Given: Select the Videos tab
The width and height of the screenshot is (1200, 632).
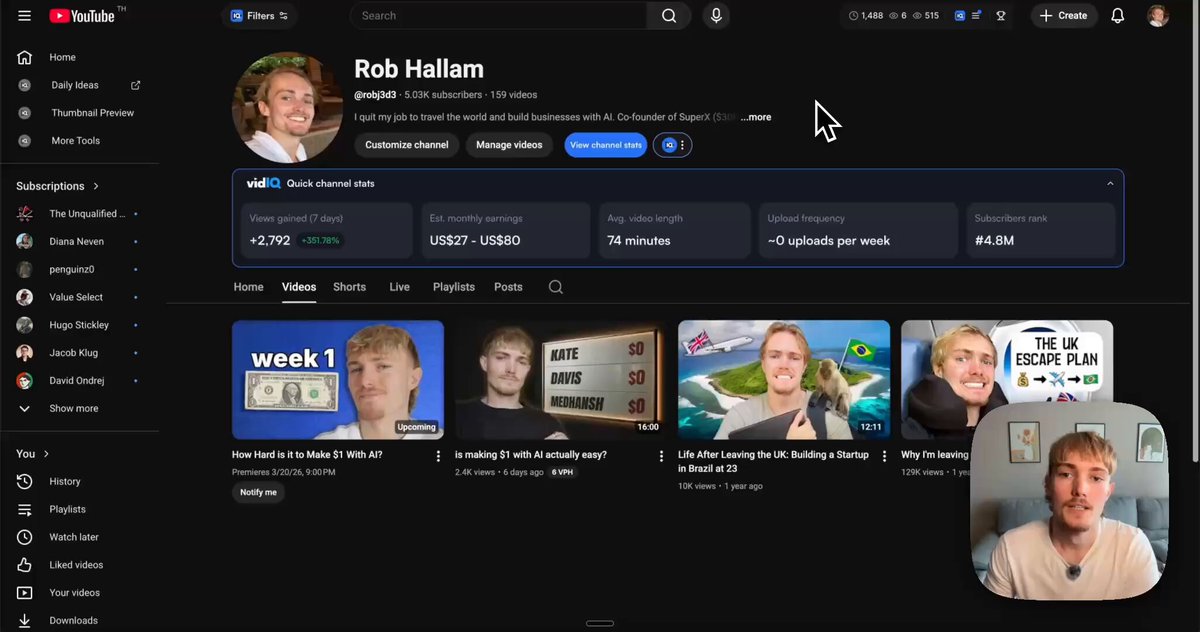Looking at the screenshot, I should click(x=299, y=287).
